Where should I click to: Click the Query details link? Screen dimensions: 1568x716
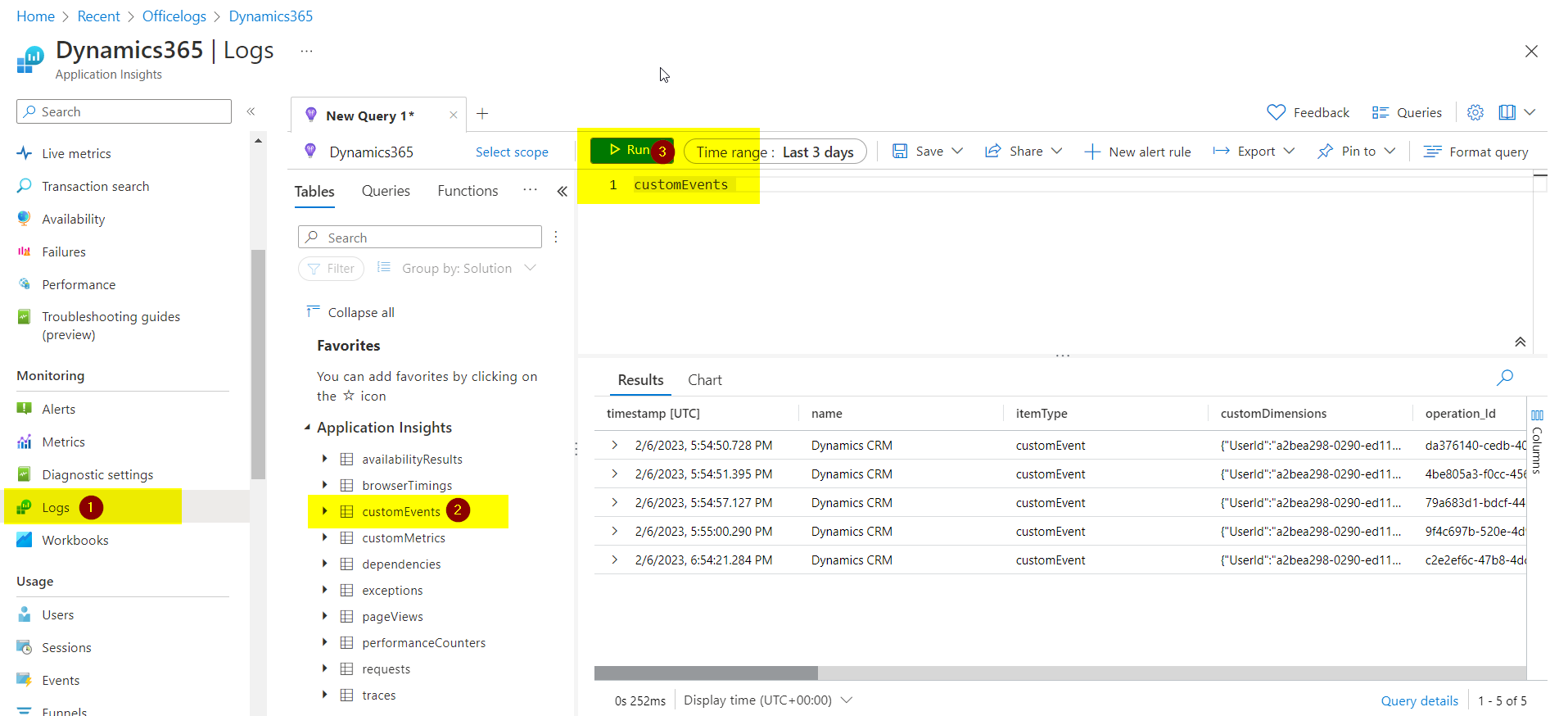(x=1419, y=700)
